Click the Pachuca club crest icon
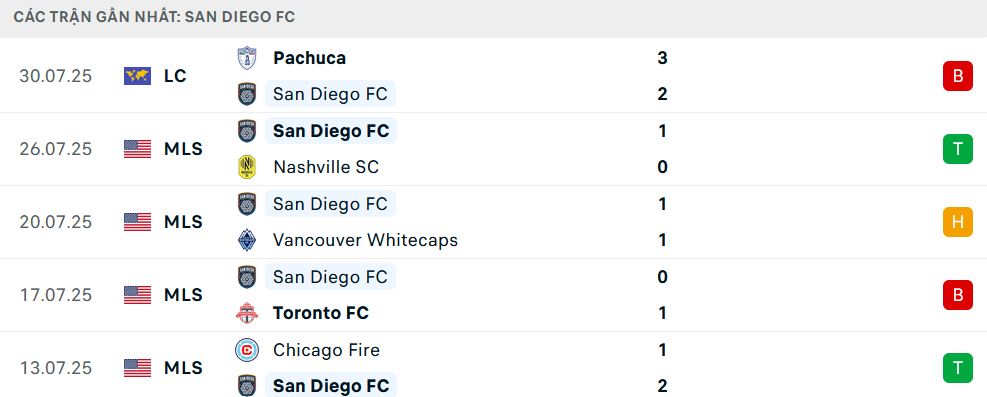 click(x=247, y=58)
